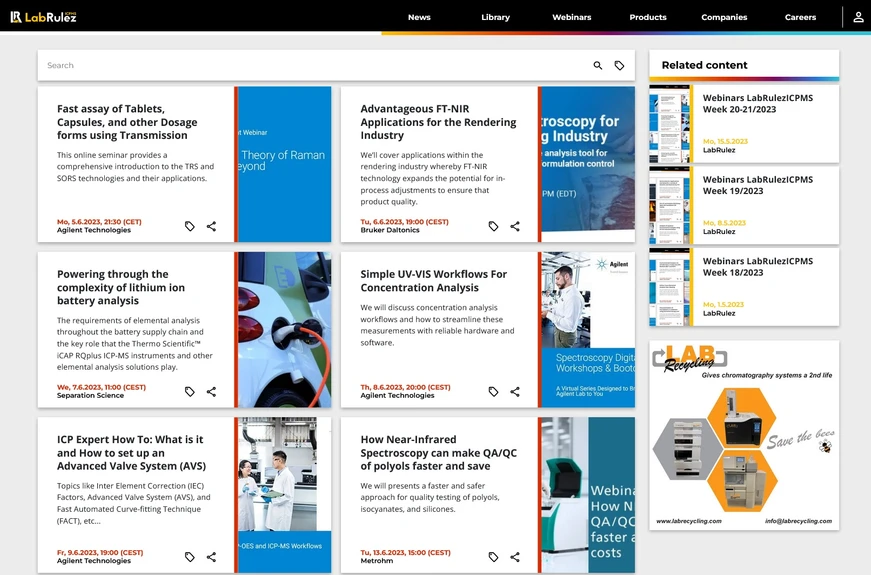Click date Mo, 8.5.2023 in related content
Screen dimensions: 871x575
pos(724,223)
